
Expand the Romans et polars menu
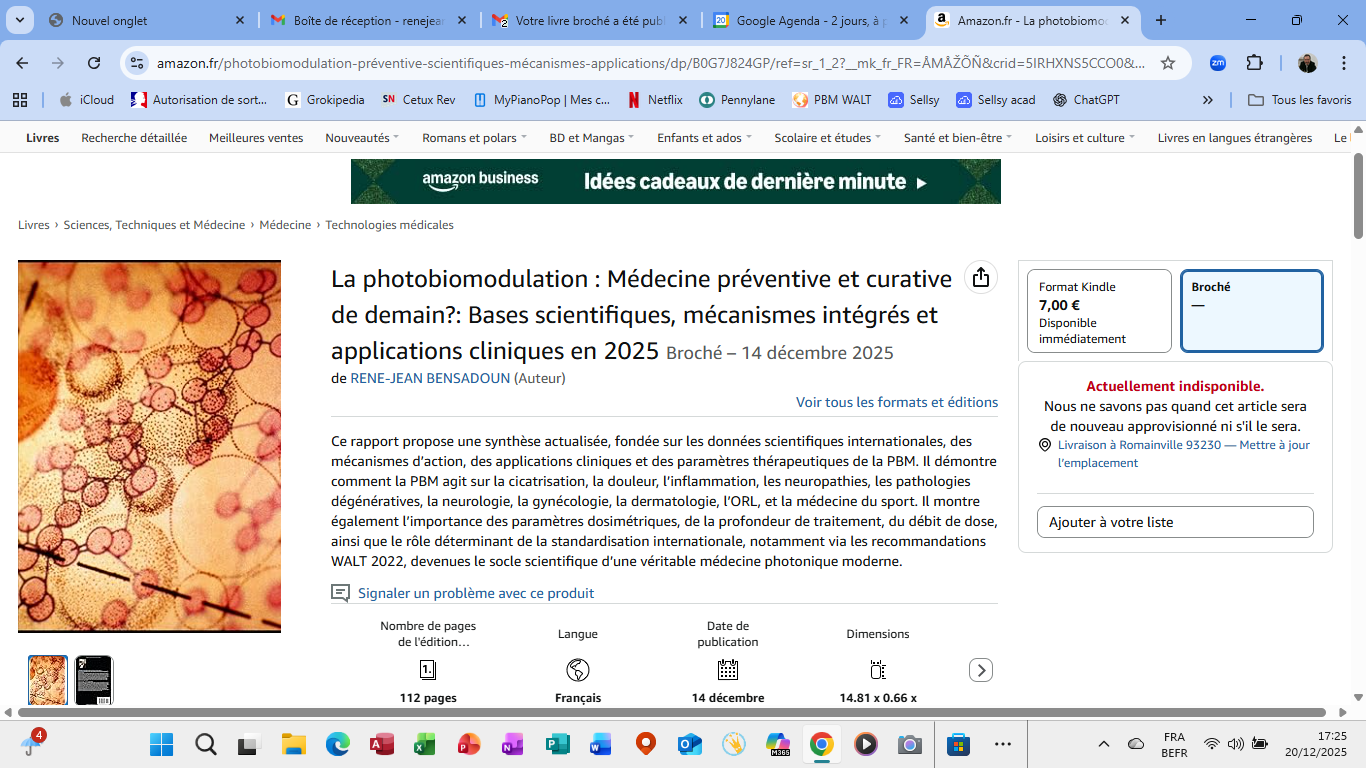click(474, 138)
